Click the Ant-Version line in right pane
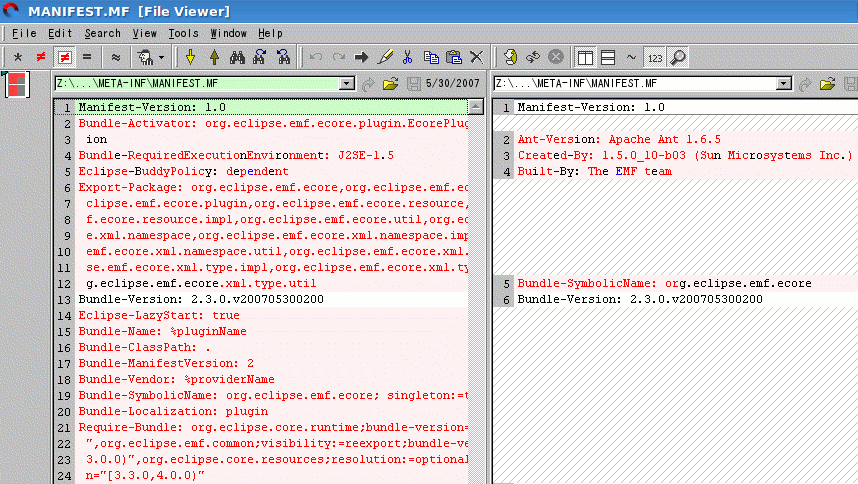The image size is (858, 484). click(x=687, y=139)
